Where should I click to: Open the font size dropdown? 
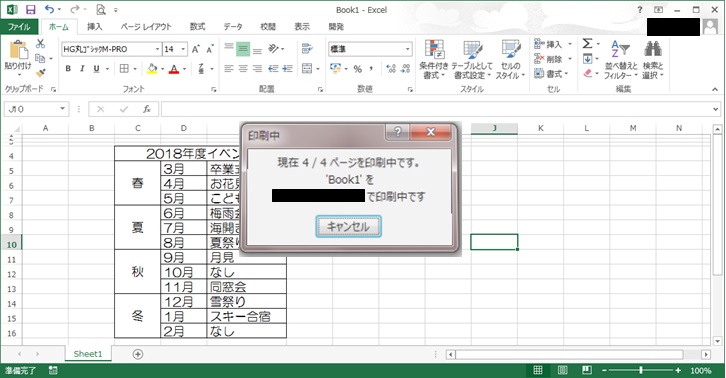tap(183, 49)
